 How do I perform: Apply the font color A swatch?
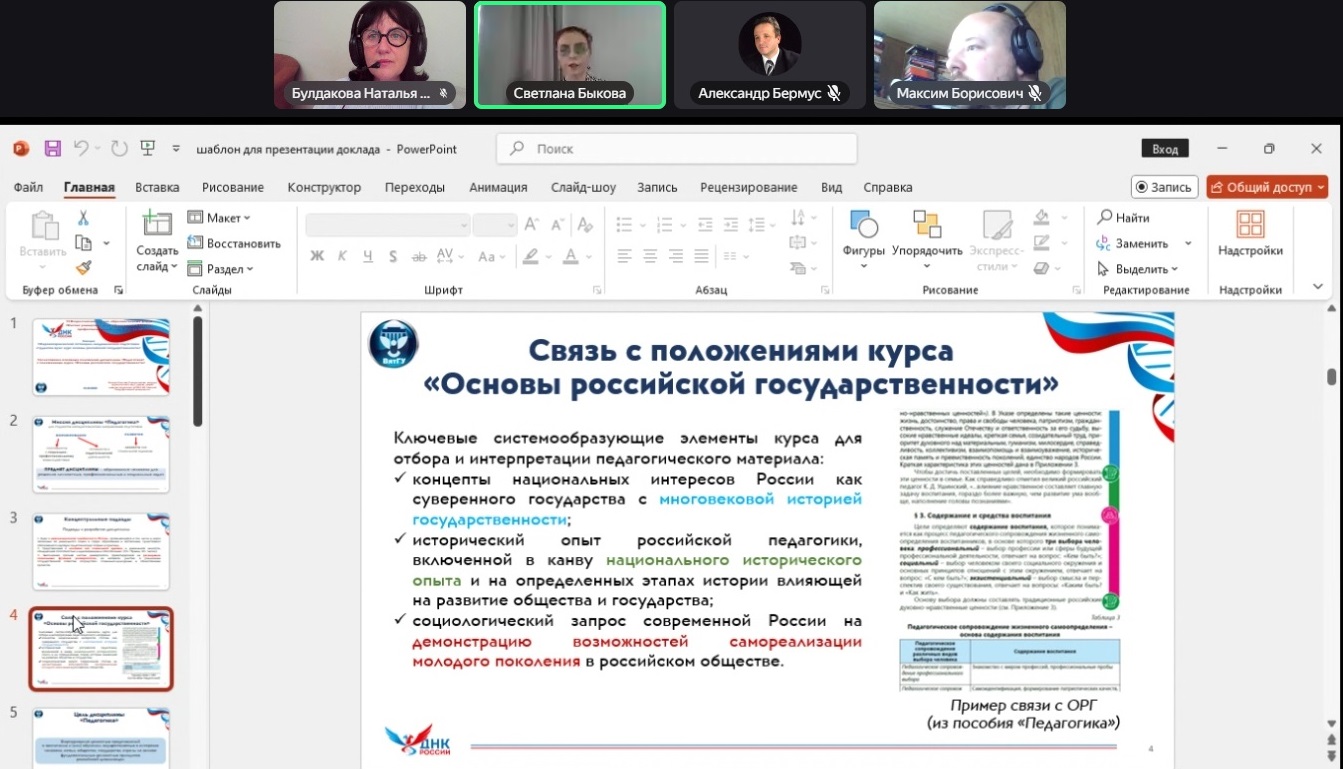[x=570, y=256]
